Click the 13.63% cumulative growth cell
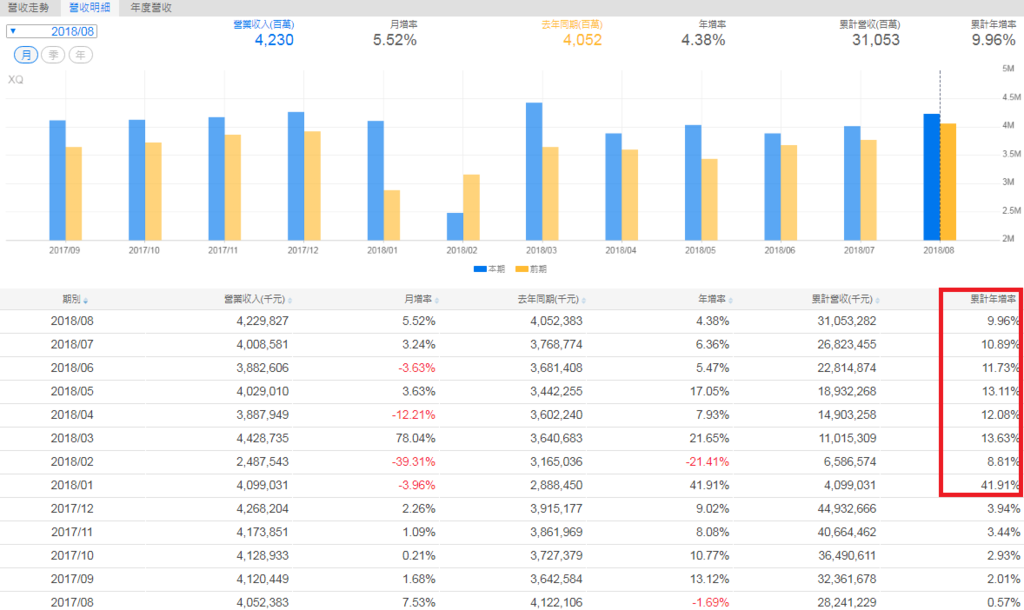This screenshot has height=610, width=1024. 1000,439
